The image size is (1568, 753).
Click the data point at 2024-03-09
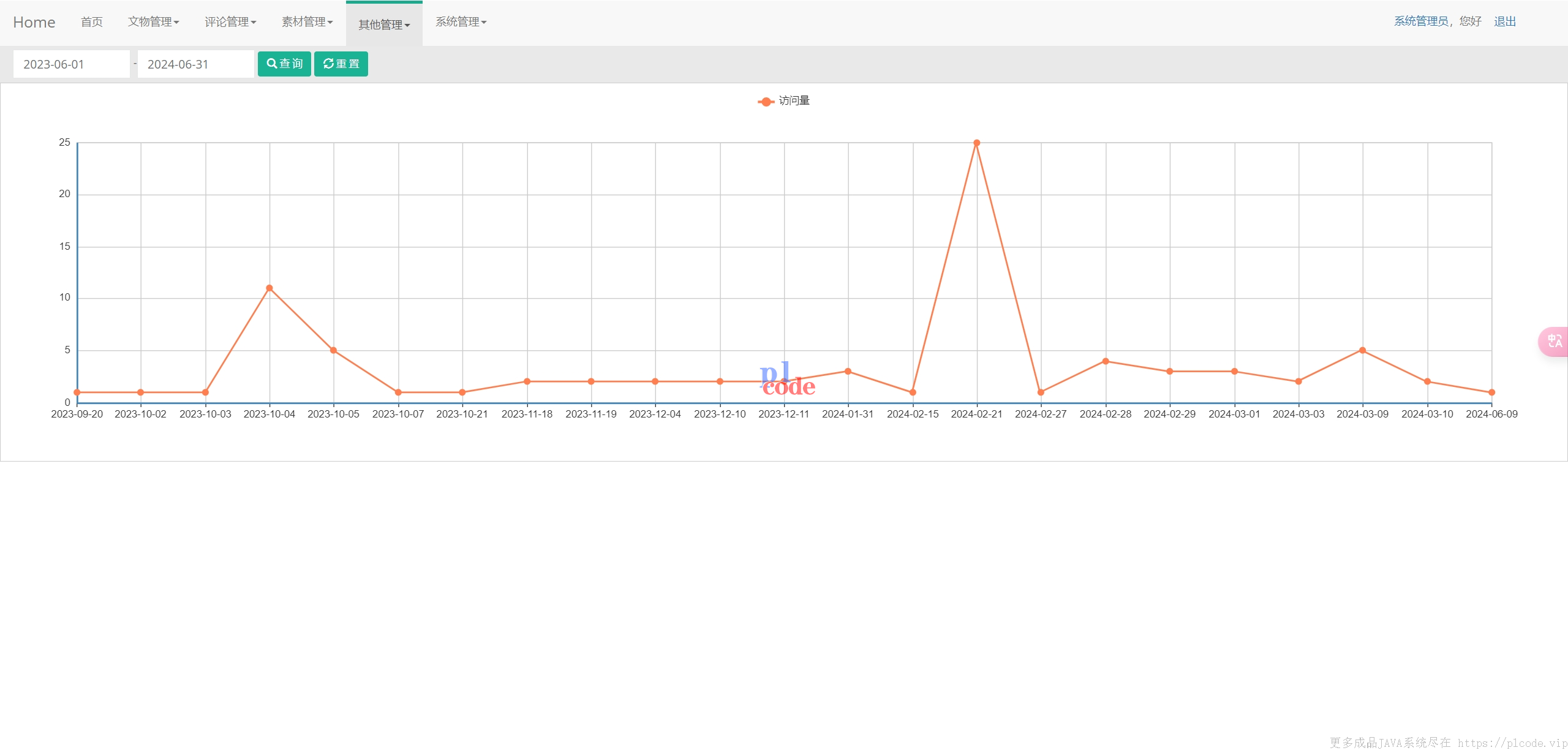point(1362,350)
